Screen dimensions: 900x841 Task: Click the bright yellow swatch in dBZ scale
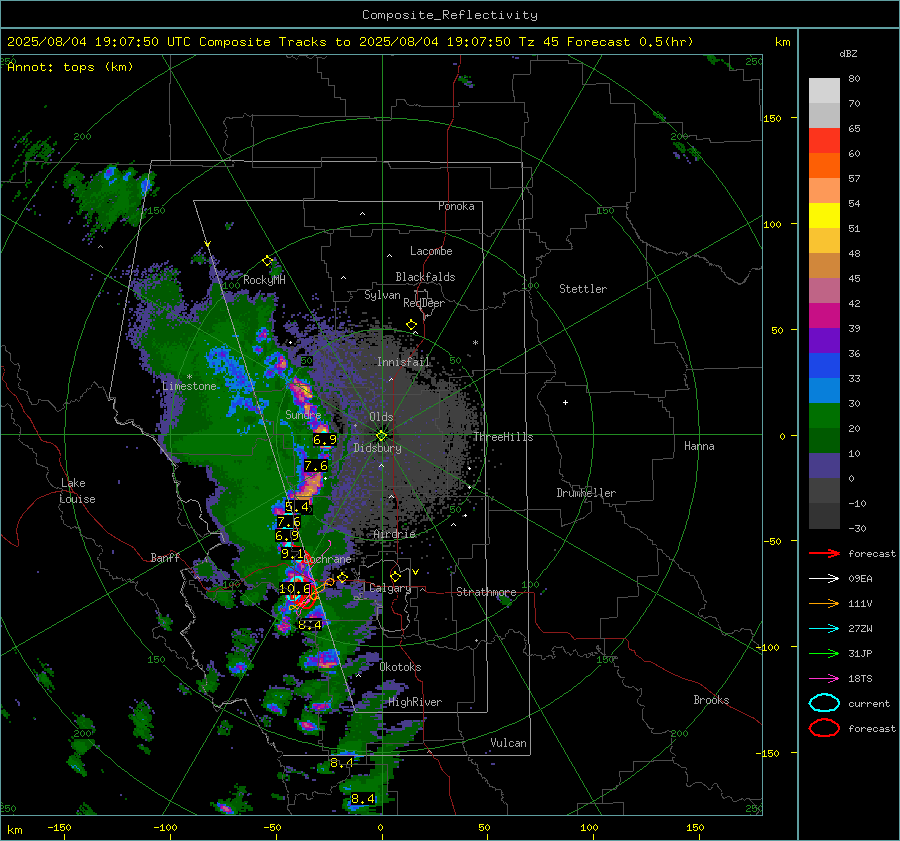824,215
